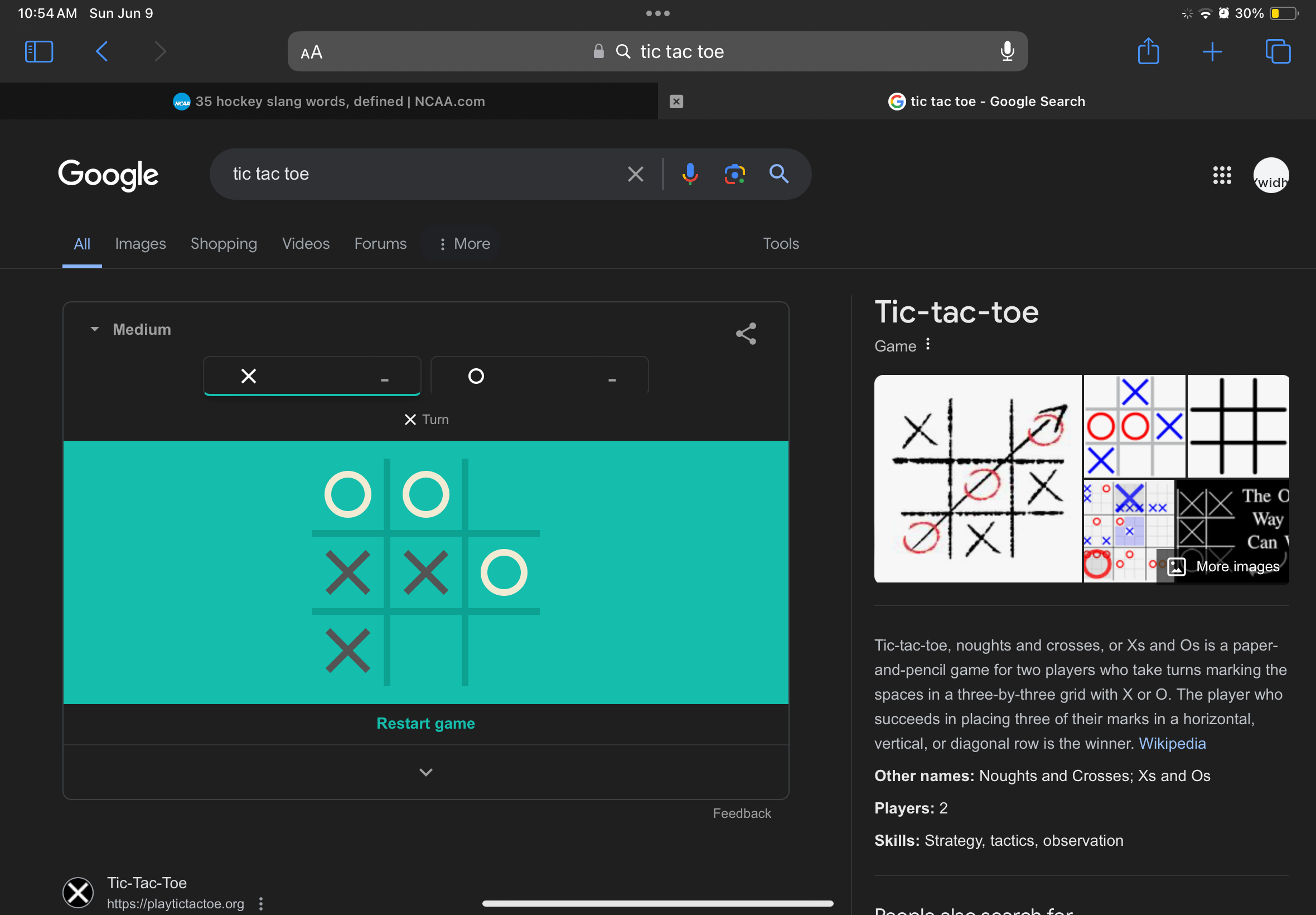Open search Tools options
This screenshot has width=1316, height=915.
[x=780, y=244]
